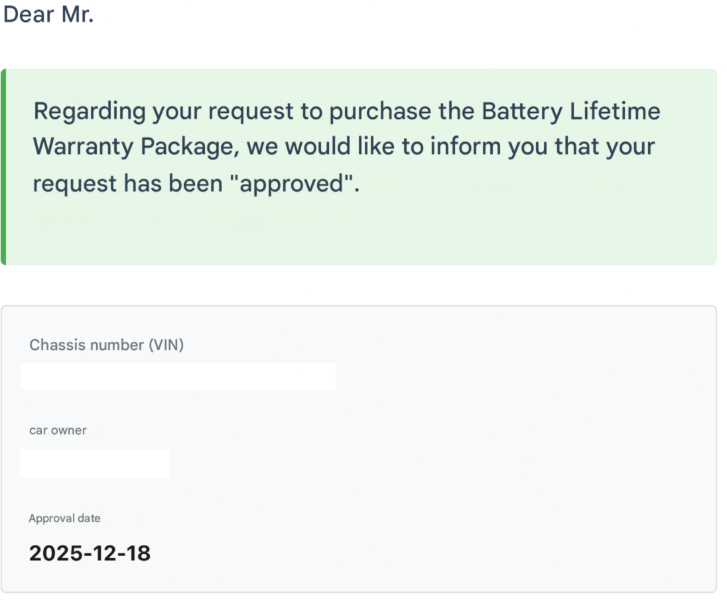
Task: Click the "Chassis number (VIN)" label
Action: 106,345
